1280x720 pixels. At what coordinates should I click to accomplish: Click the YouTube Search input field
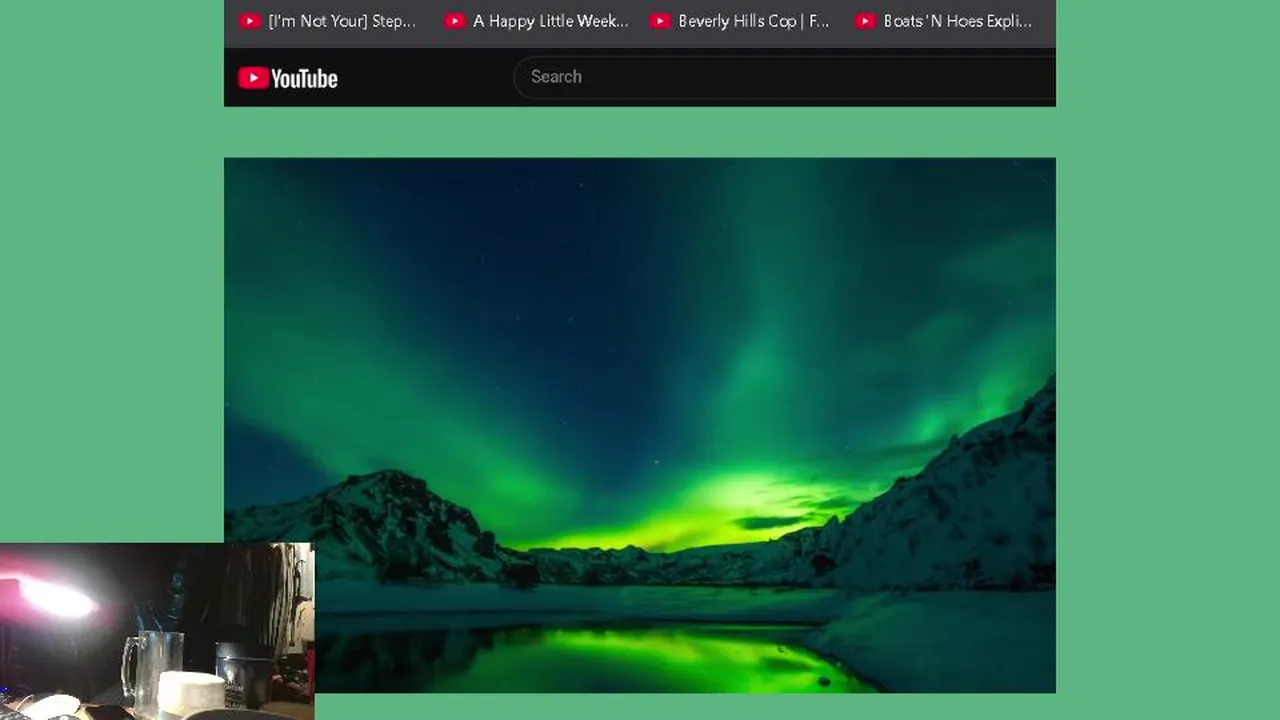(785, 77)
